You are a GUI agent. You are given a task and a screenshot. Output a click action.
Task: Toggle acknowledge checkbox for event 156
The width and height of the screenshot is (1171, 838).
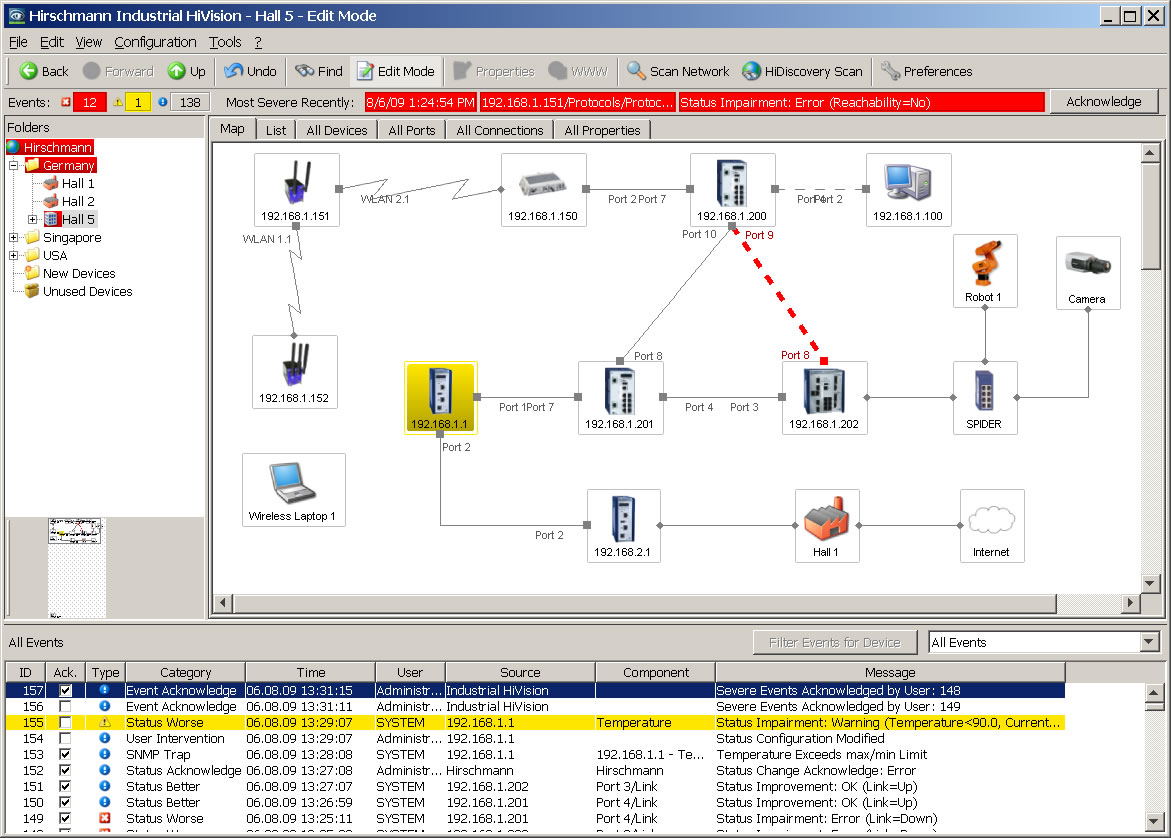click(x=65, y=706)
